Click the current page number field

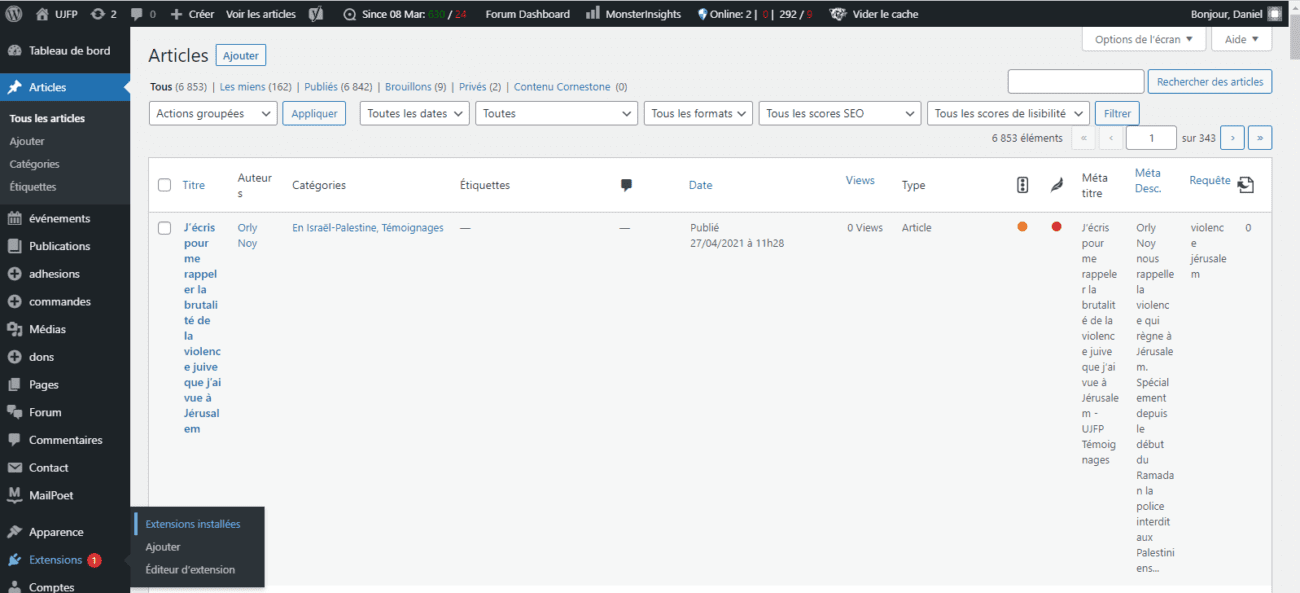point(1151,138)
